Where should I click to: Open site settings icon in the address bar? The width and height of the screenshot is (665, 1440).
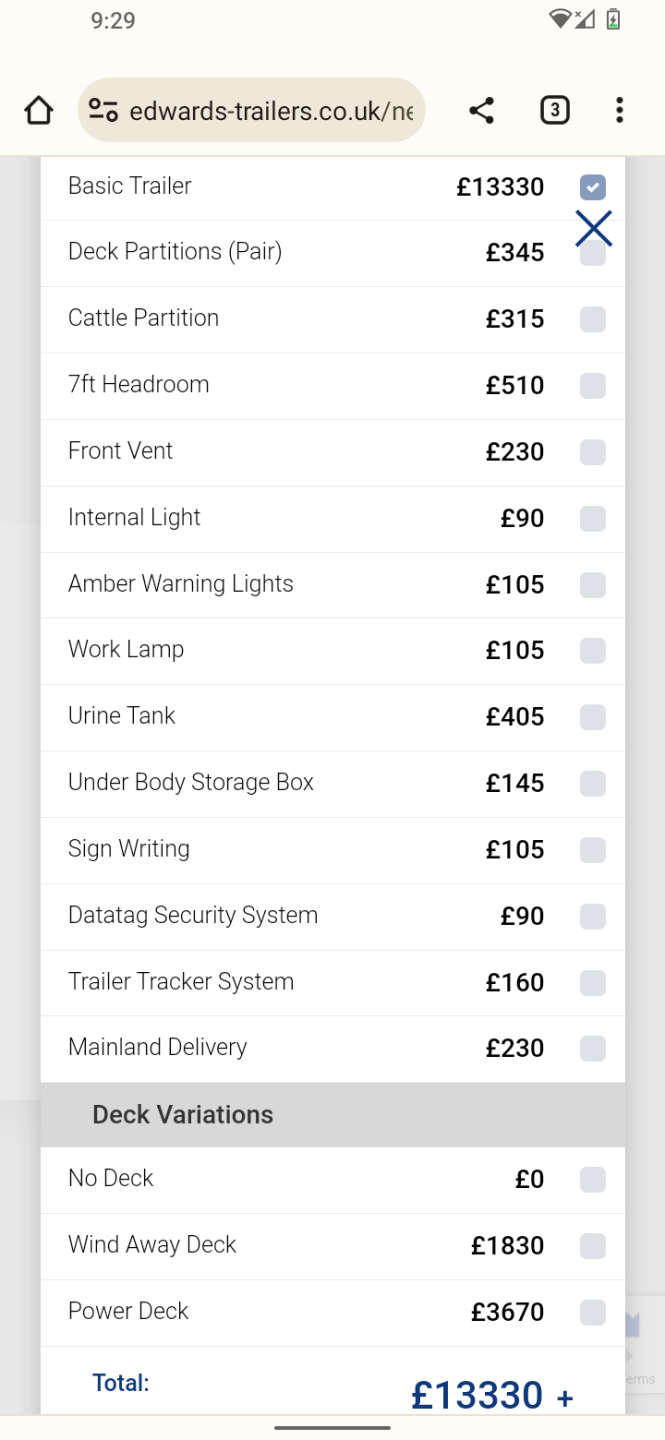tap(103, 110)
